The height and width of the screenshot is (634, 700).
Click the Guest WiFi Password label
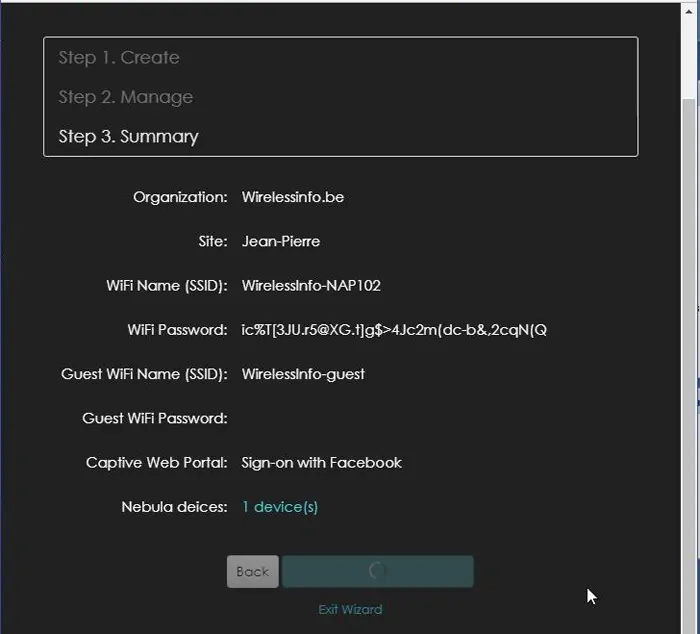click(154, 418)
